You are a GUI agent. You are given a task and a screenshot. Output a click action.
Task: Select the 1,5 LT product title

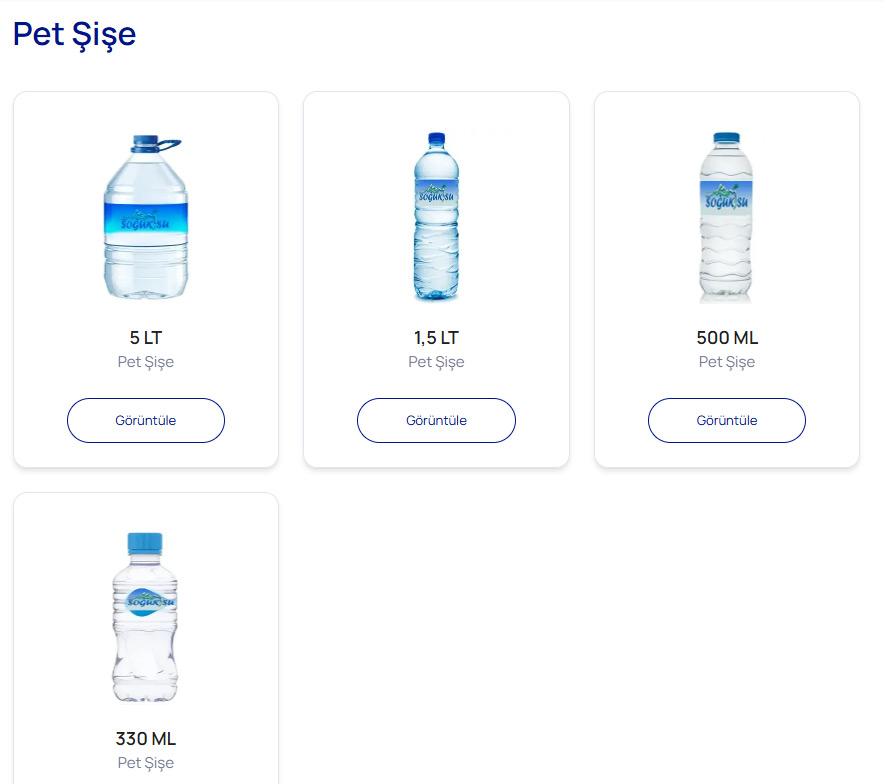[x=436, y=338]
